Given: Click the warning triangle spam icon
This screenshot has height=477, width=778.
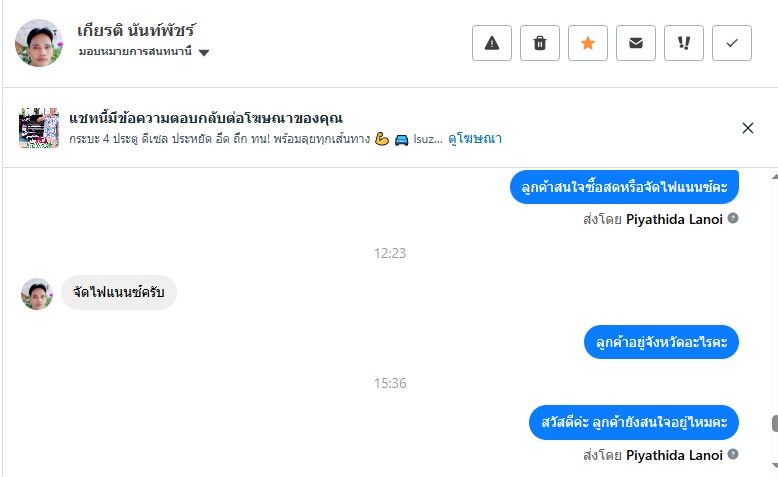Looking at the screenshot, I should coord(492,43).
